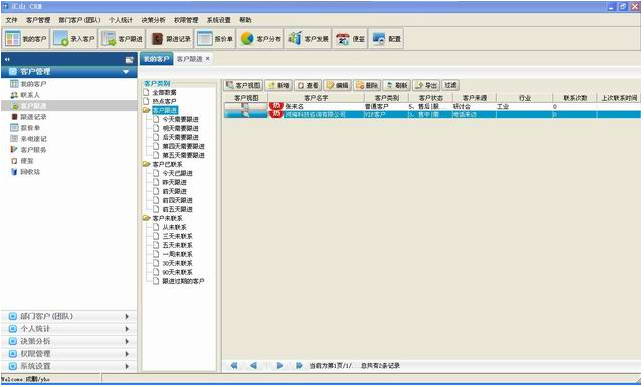Screen dimensions: 644x387
Task: Collapse the 客户跟进 tree folder
Action: coord(147,110)
